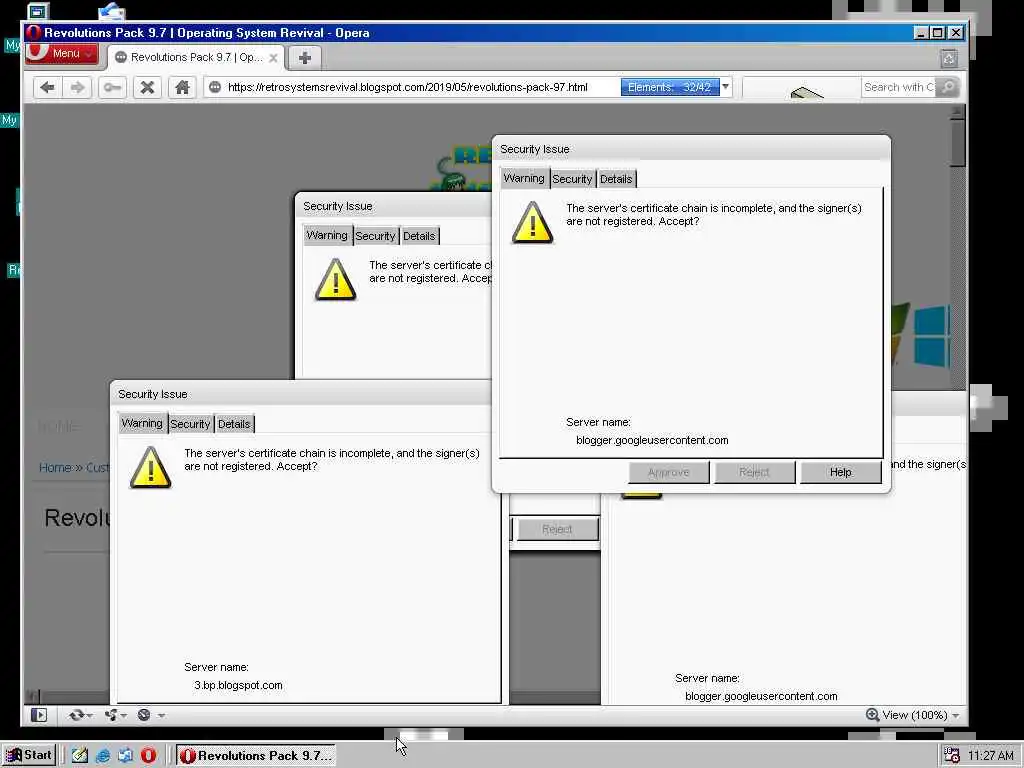The width and height of the screenshot is (1024, 768).
Task: Go to the Home page icon
Action: 182,87
